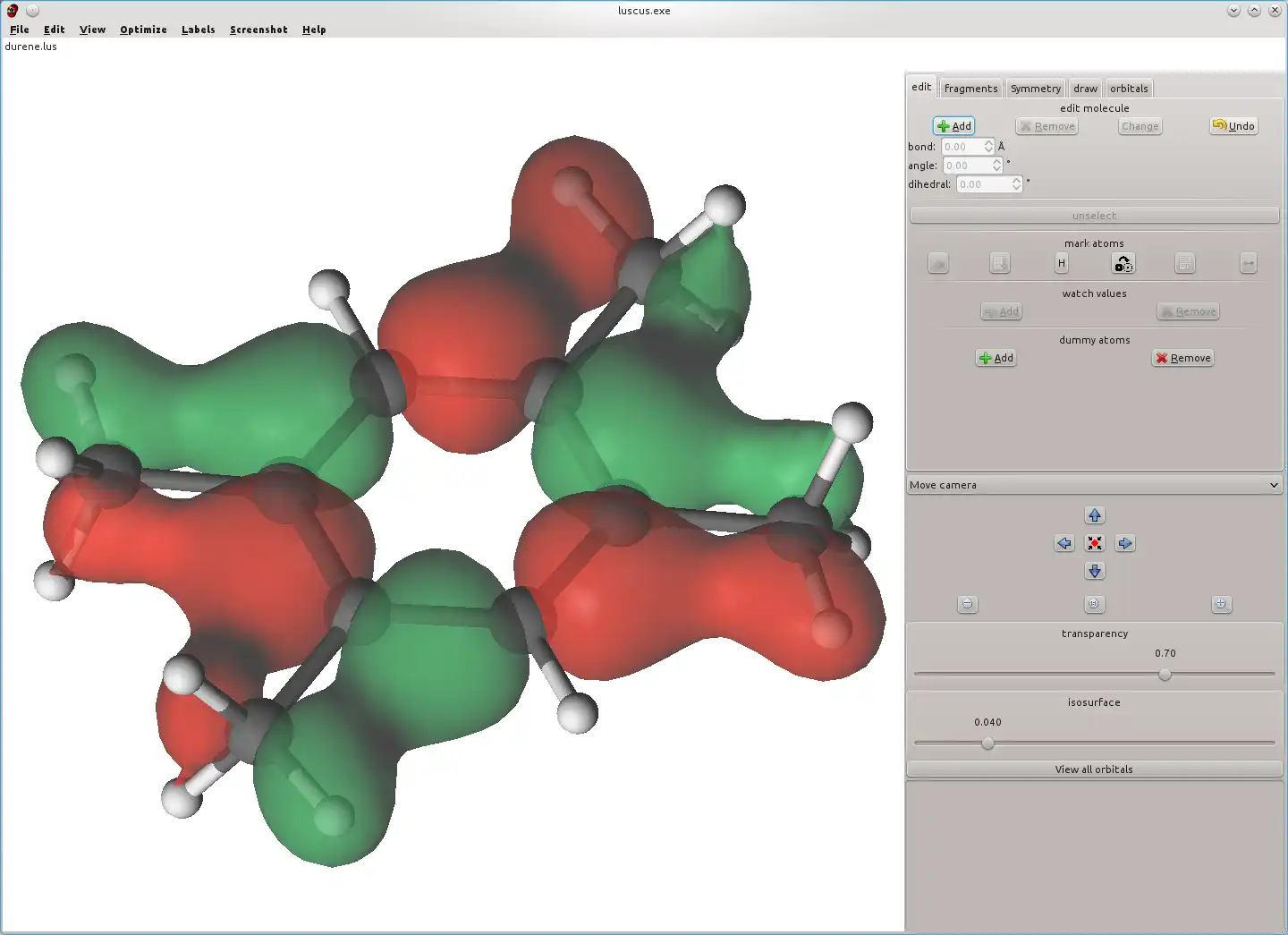Click the transparency slider handle

click(1165, 675)
